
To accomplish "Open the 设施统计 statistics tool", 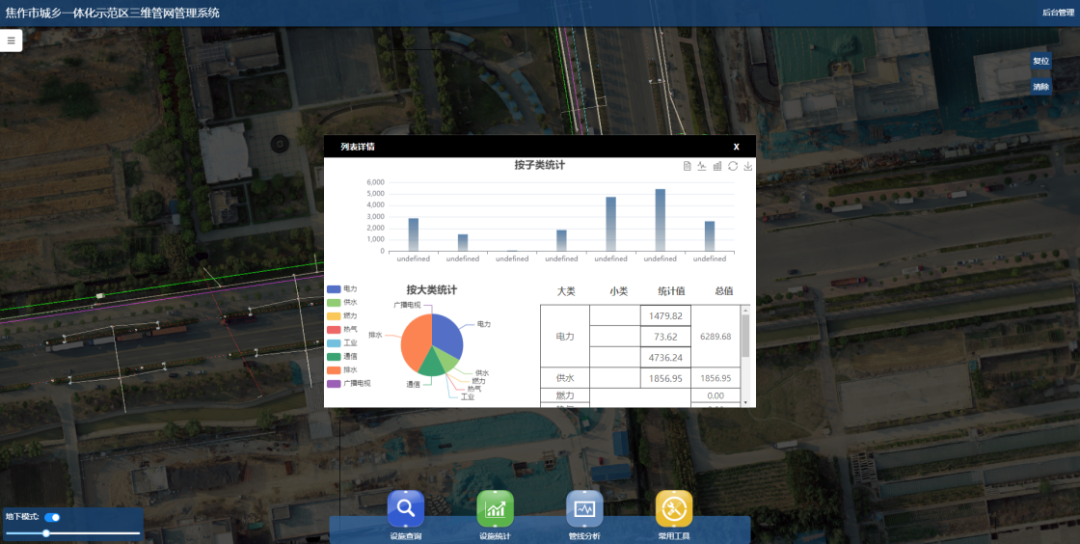I will (x=495, y=509).
